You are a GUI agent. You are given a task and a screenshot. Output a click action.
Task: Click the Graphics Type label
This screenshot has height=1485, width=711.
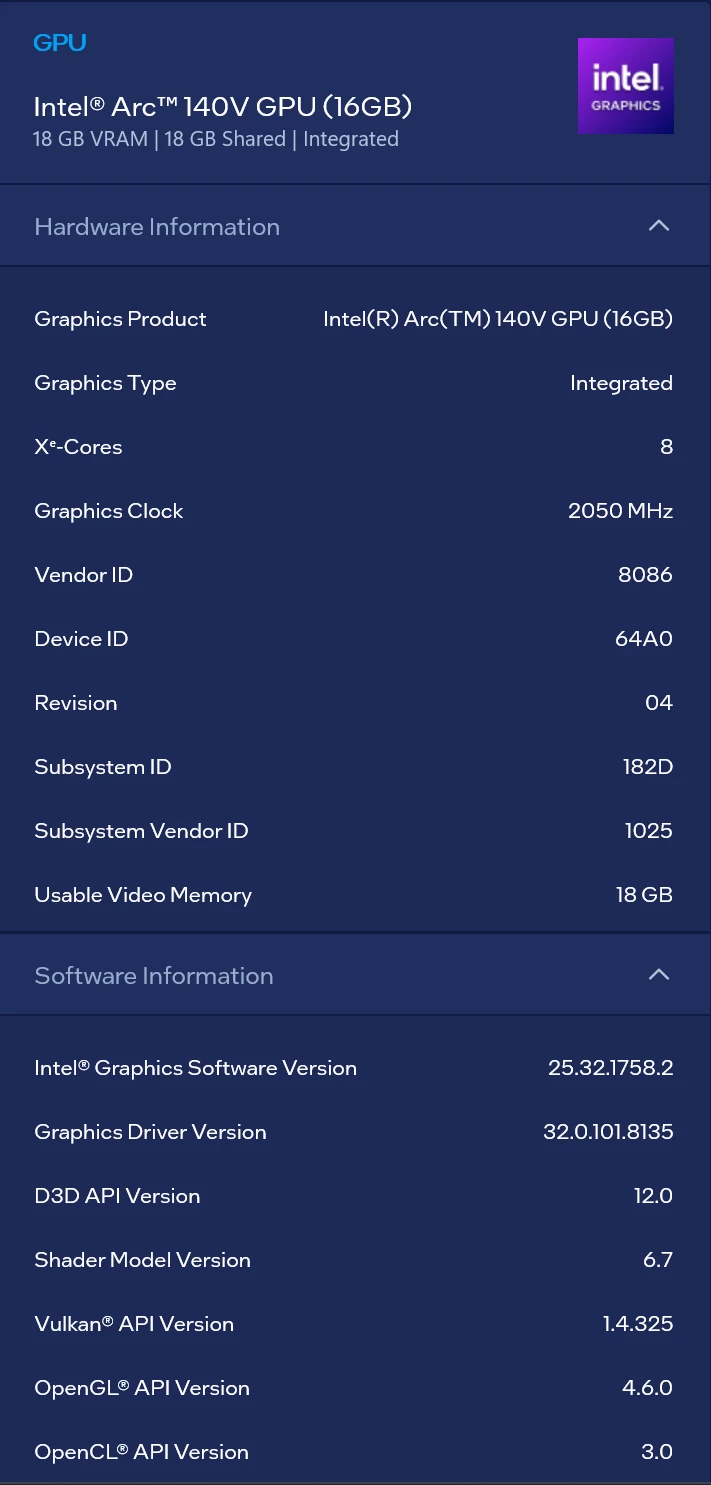(x=105, y=383)
